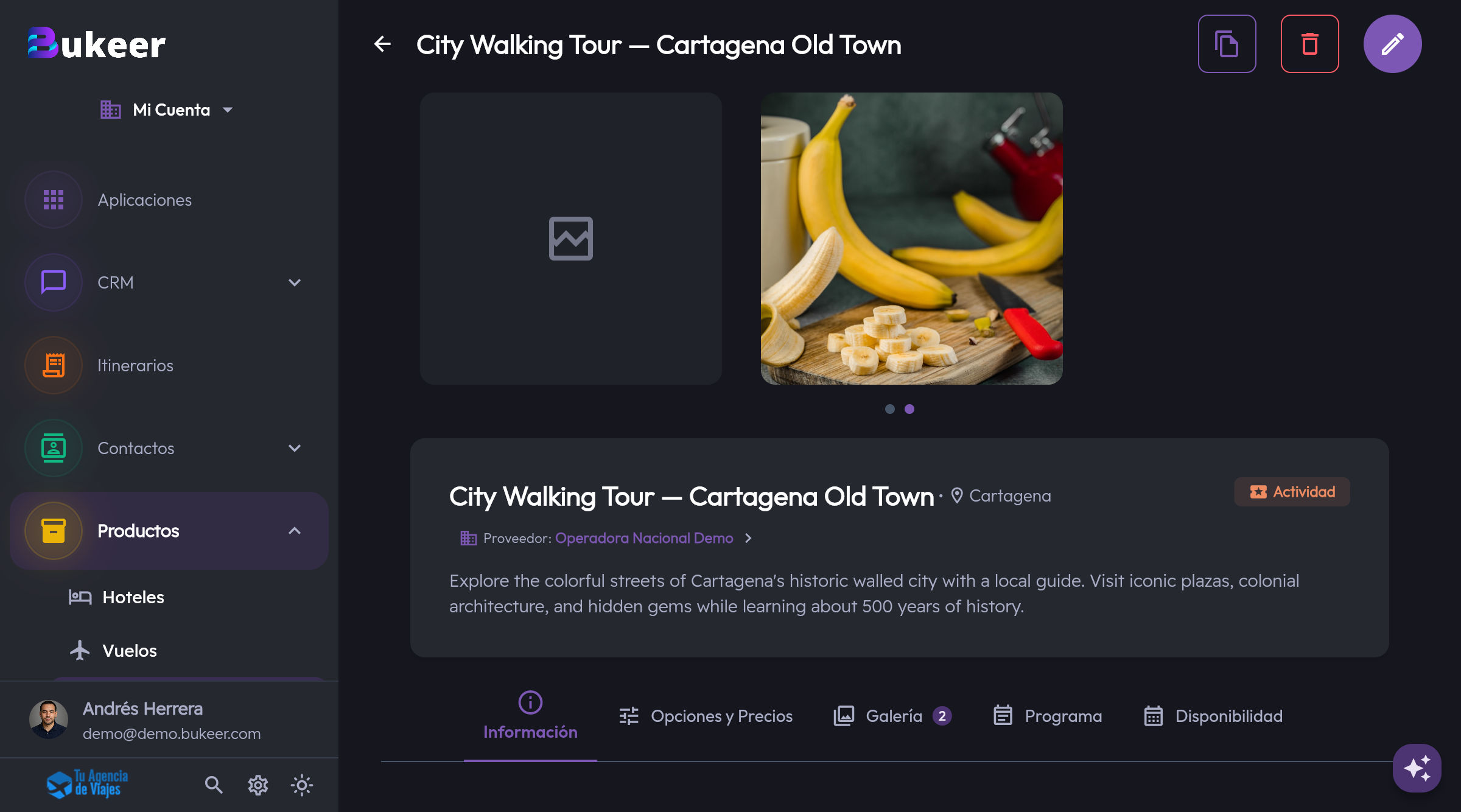Click the duplicate product copy icon
This screenshot has width=1461, height=812.
coord(1227,44)
